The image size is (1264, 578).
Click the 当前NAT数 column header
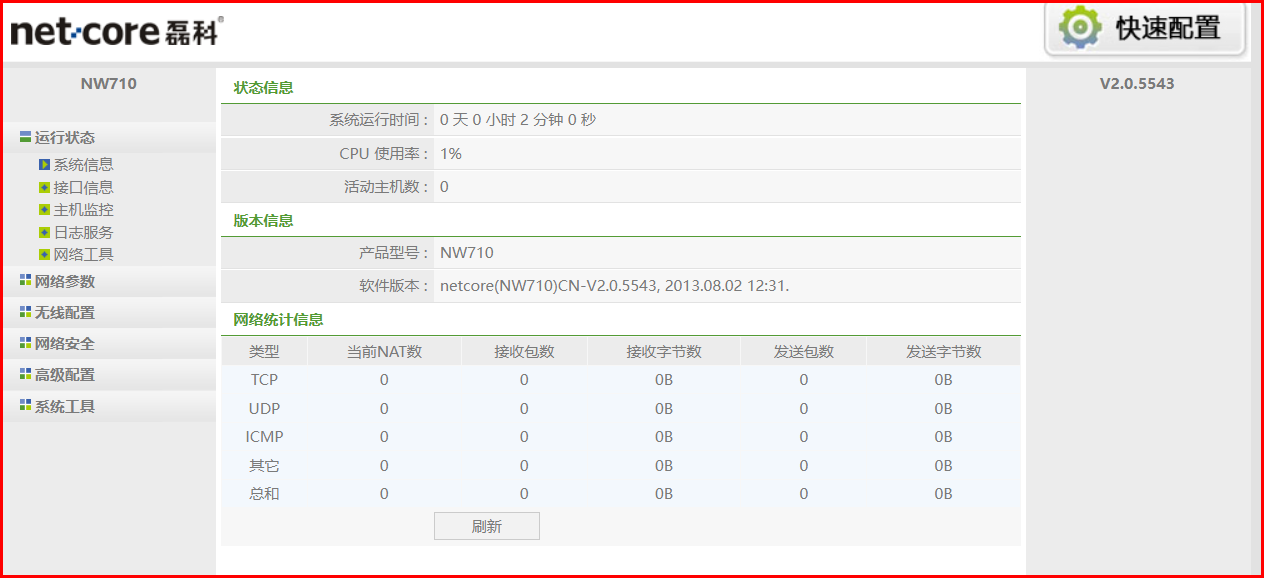(384, 352)
